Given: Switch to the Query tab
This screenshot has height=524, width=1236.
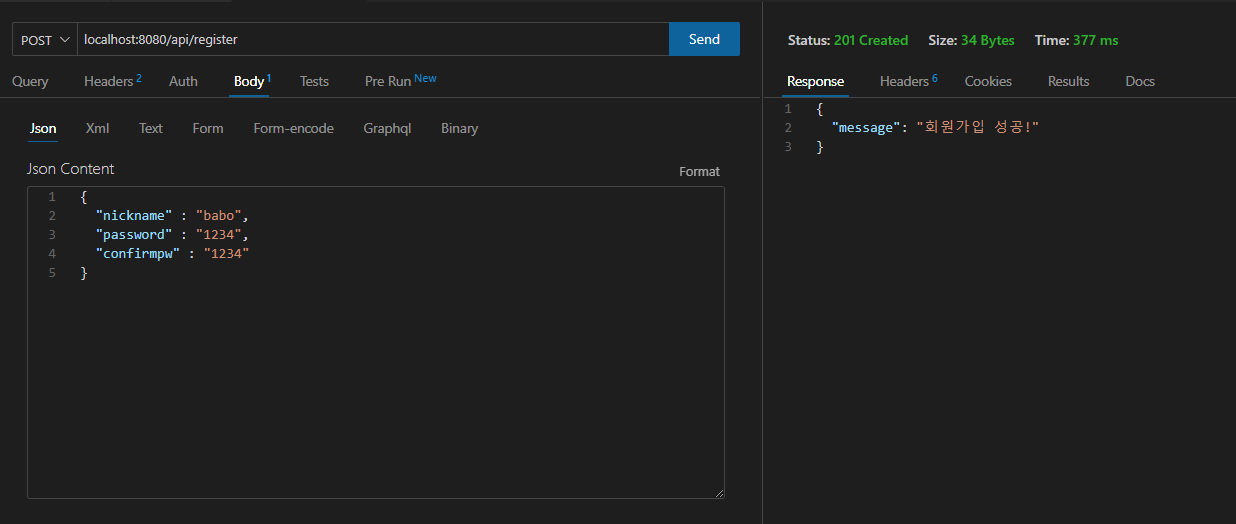Looking at the screenshot, I should [30, 81].
